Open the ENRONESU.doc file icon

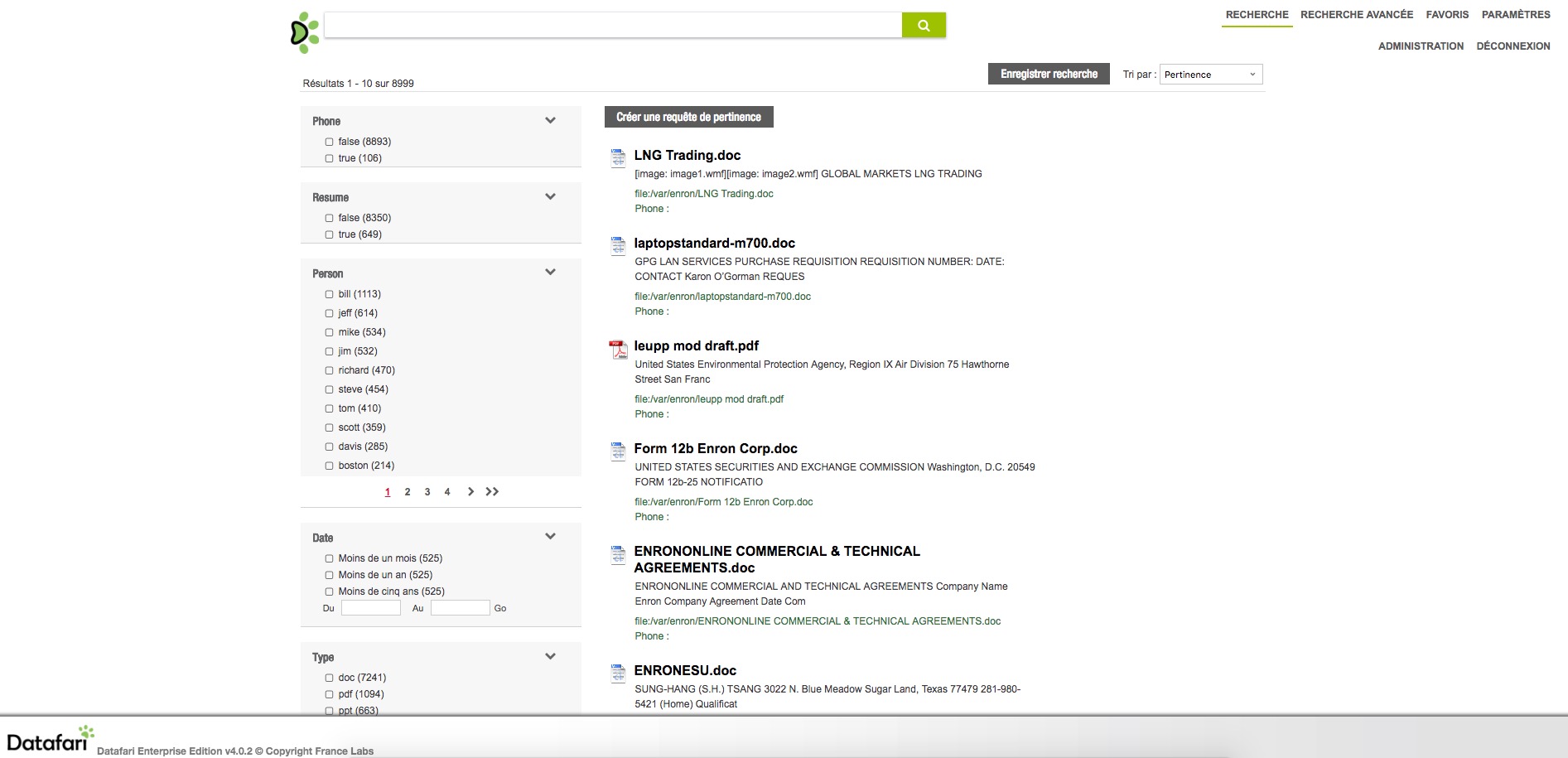coord(618,674)
